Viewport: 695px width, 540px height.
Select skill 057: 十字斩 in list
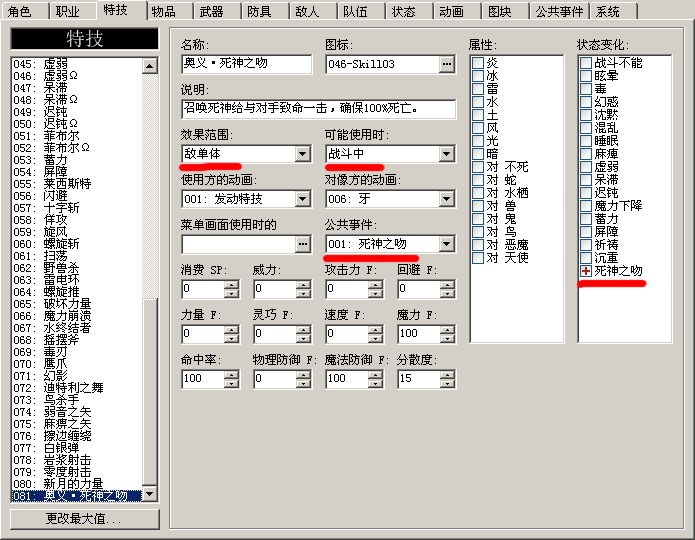pyautogui.click(x=76, y=207)
